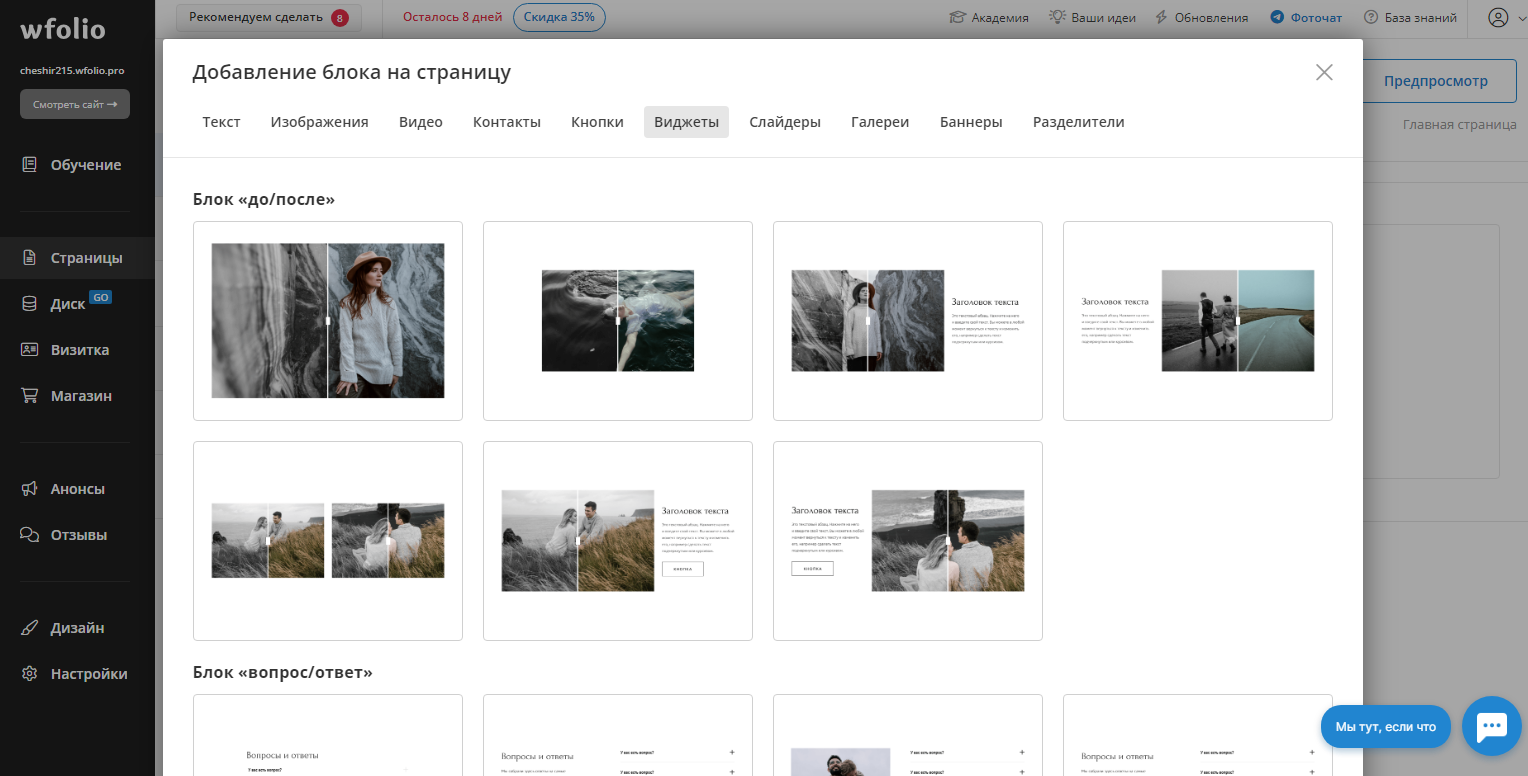
Task: Switch to the Баннеры tab
Action: coord(971,122)
